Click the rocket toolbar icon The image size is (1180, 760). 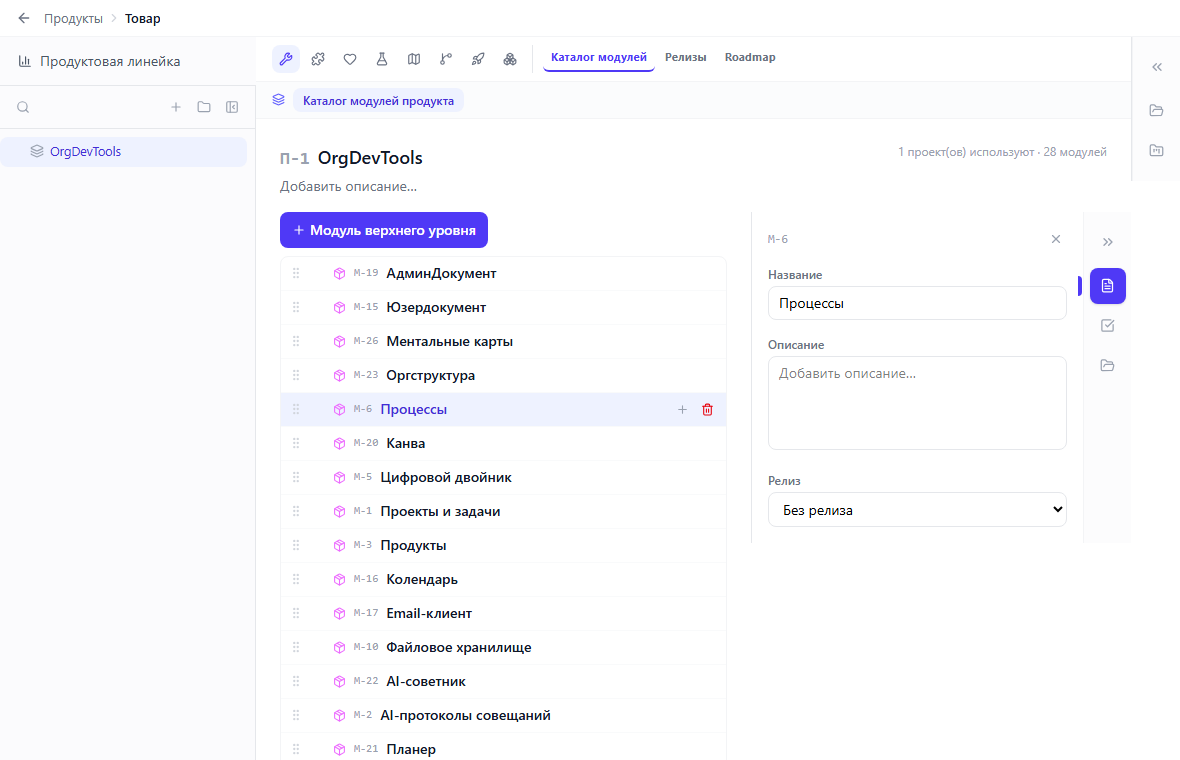[x=478, y=59]
